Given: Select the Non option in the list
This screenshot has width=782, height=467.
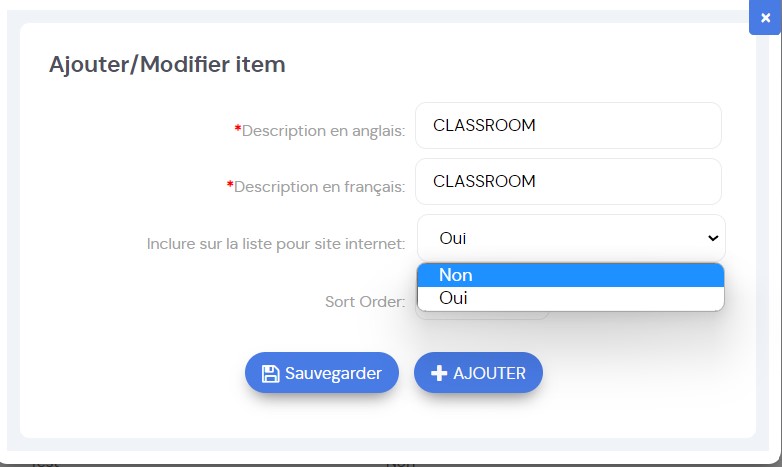Looking at the screenshot, I should pos(571,275).
